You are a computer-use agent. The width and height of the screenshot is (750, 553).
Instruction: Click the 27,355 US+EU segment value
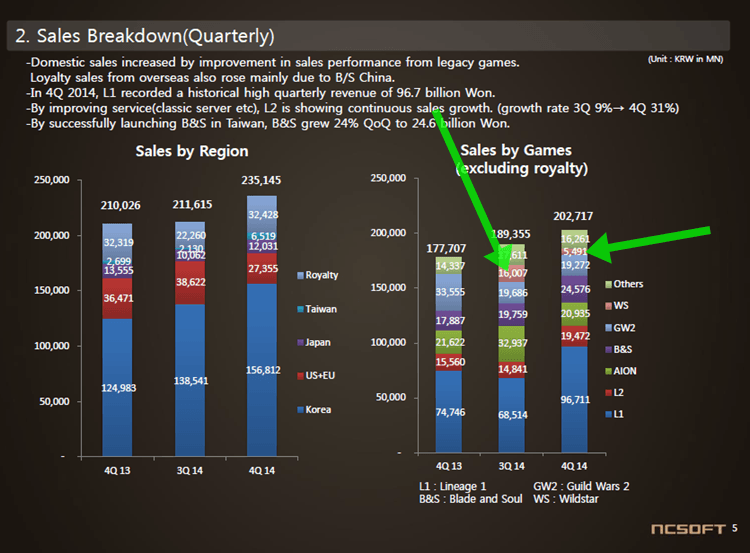tap(263, 268)
